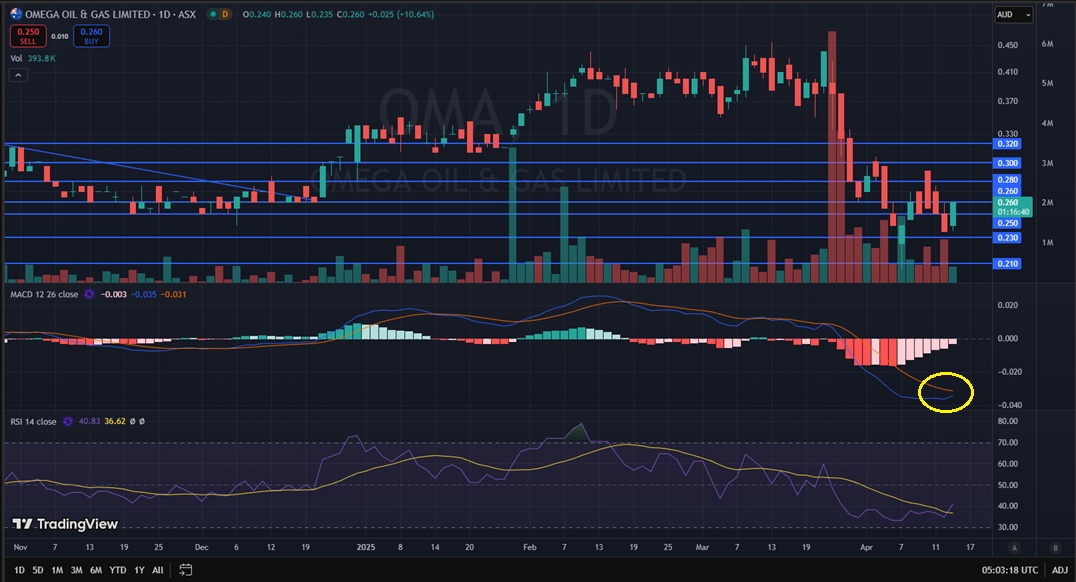1076x582 pixels.
Task: Click the Mar label on the time axis
Action: click(x=702, y=548)
